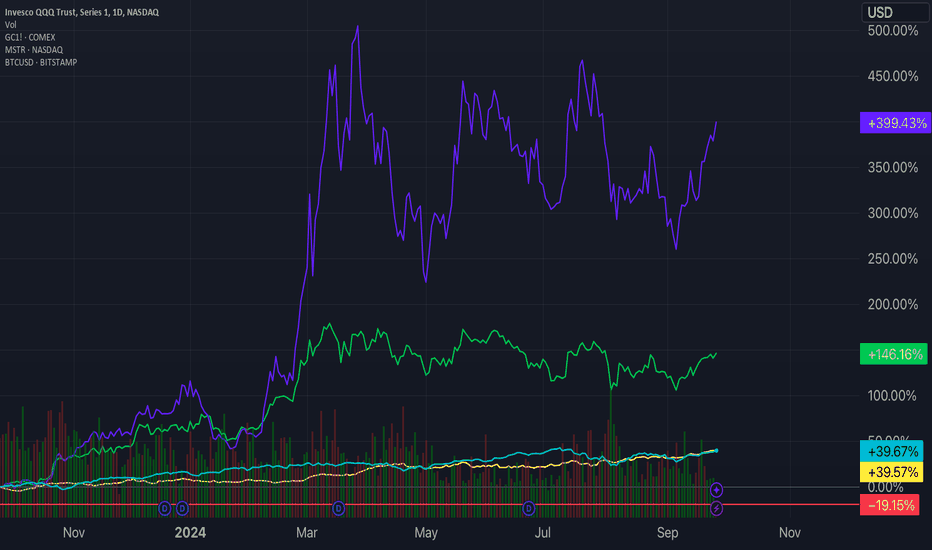
Task: Open the USD currency selector
Action: (x=896, y=12)
